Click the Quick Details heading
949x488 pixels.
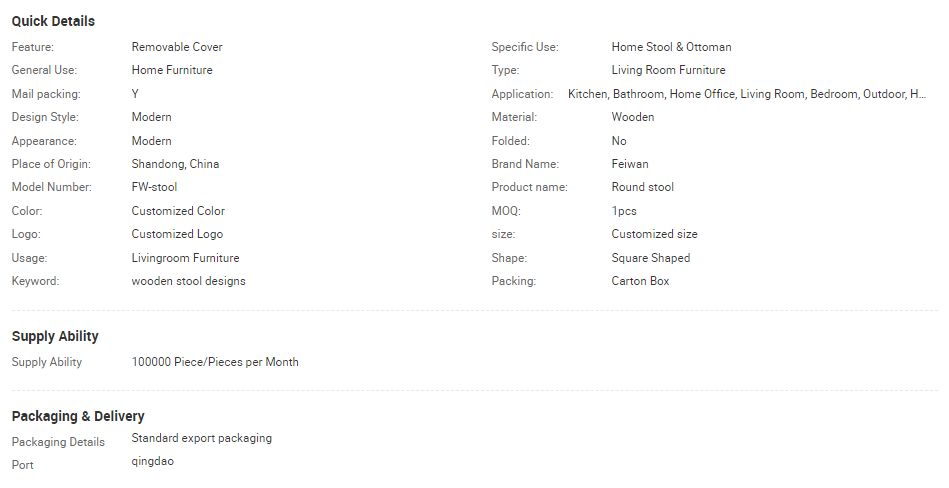(x=53, y=21)
